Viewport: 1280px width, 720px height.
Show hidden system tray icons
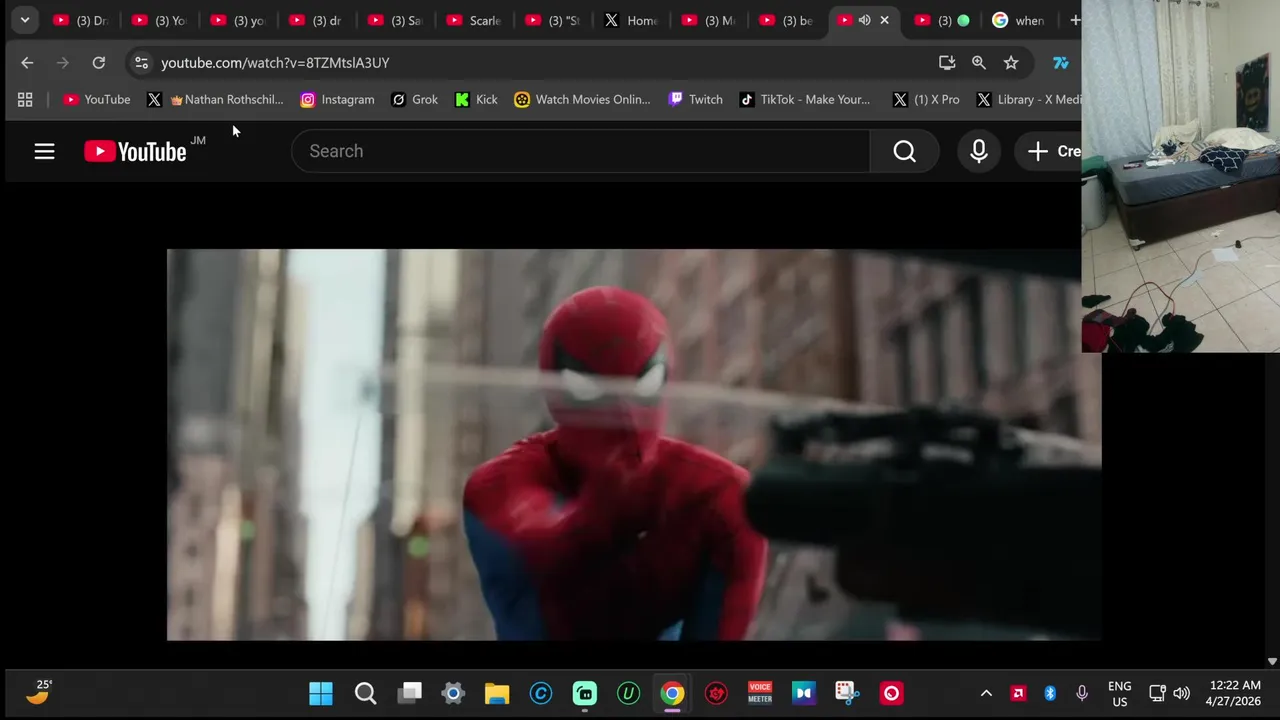pyautogui.click(x=986, y=693)
